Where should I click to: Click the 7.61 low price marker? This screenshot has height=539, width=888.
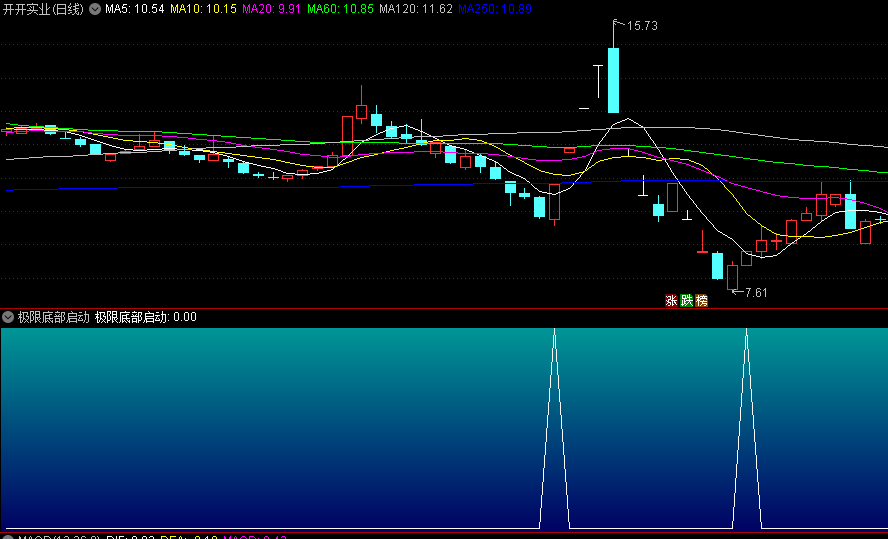(x=756, y=292)
